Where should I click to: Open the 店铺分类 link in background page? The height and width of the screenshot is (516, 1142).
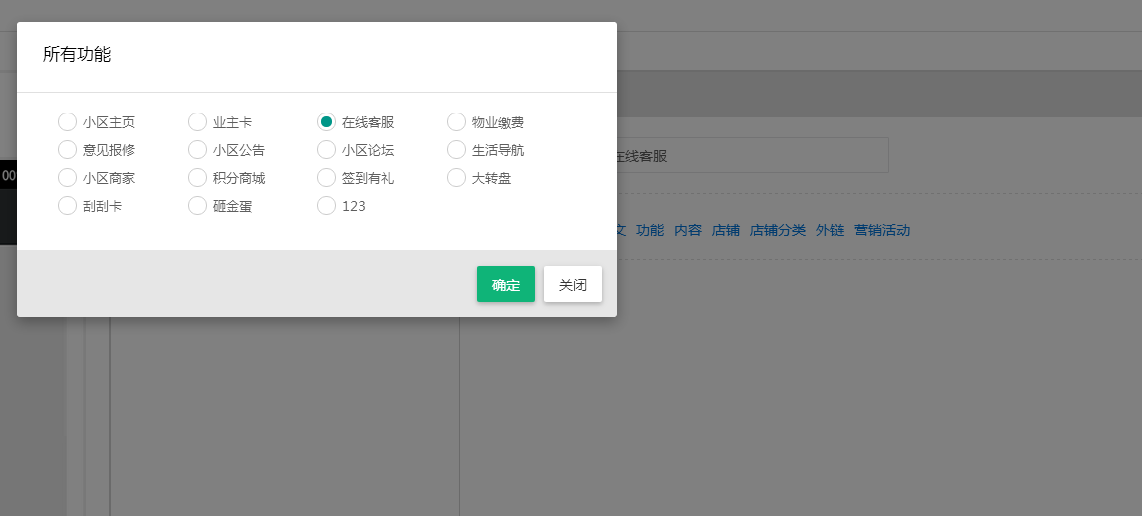click(778, 230)
